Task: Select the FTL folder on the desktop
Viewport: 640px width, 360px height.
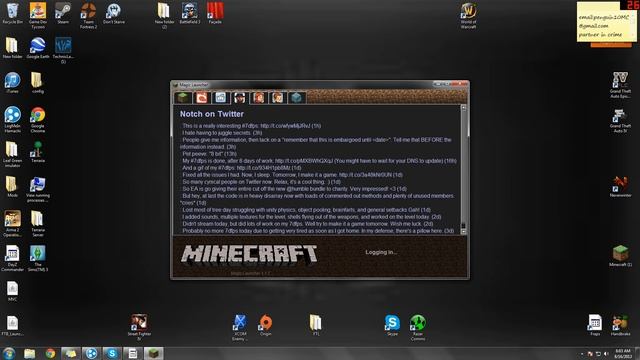Action: tap(316, 325)
